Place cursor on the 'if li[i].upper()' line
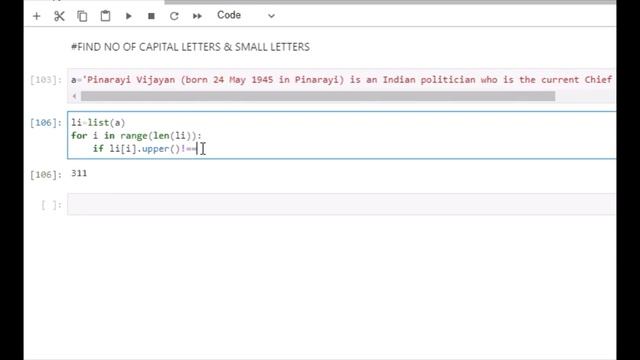The width and height of the screenshot is (640, 360). pos(144,149)
